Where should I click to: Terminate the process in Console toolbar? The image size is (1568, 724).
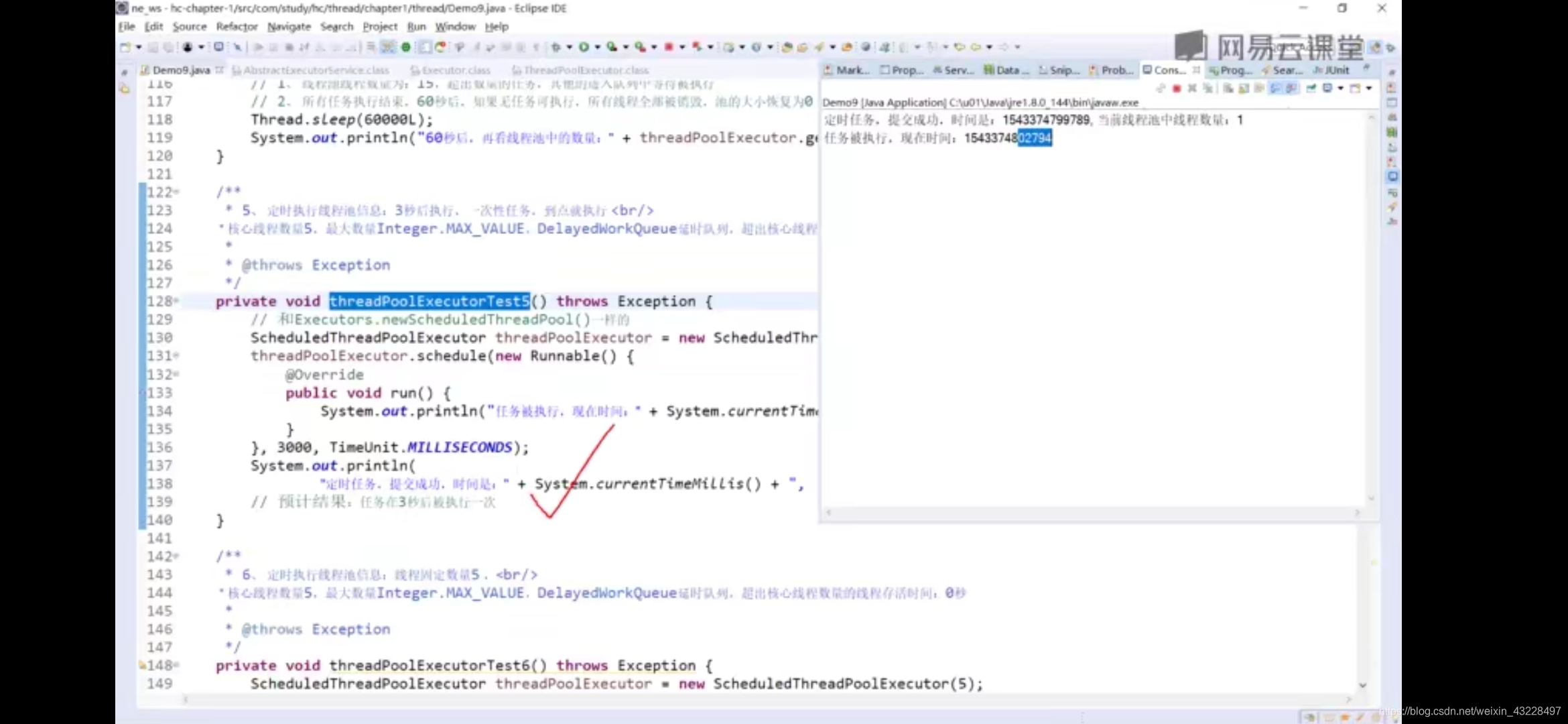tap(1177, 88)
